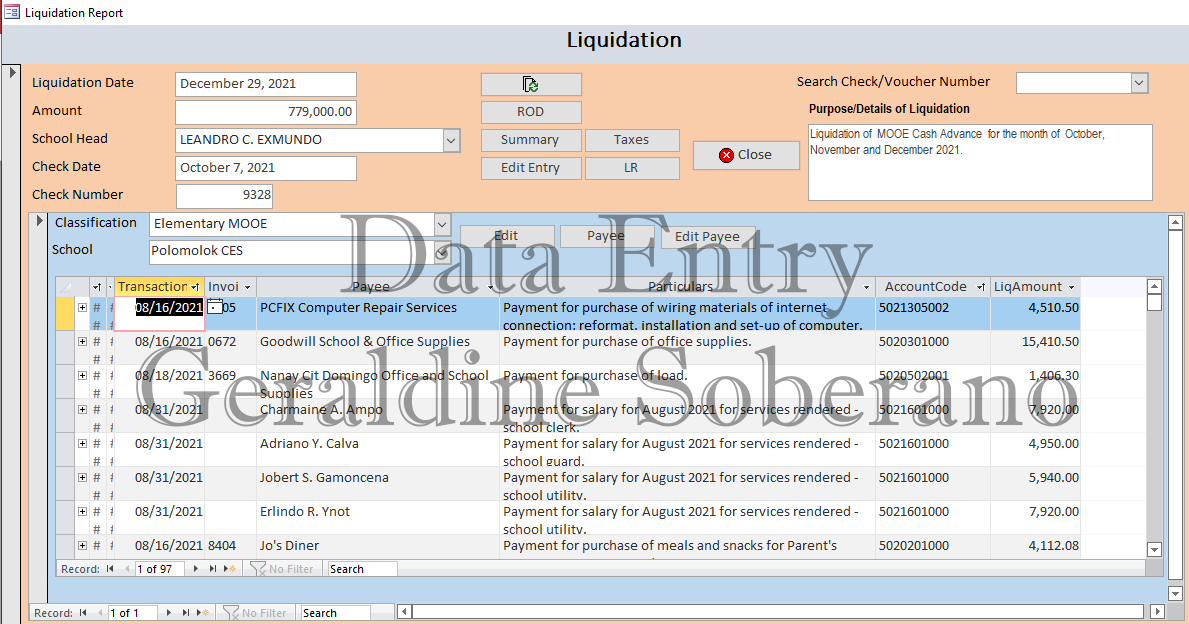Click the datasheet select-all corner box
The width and height of the screenshot is (1189, 624).
[65, 287]
